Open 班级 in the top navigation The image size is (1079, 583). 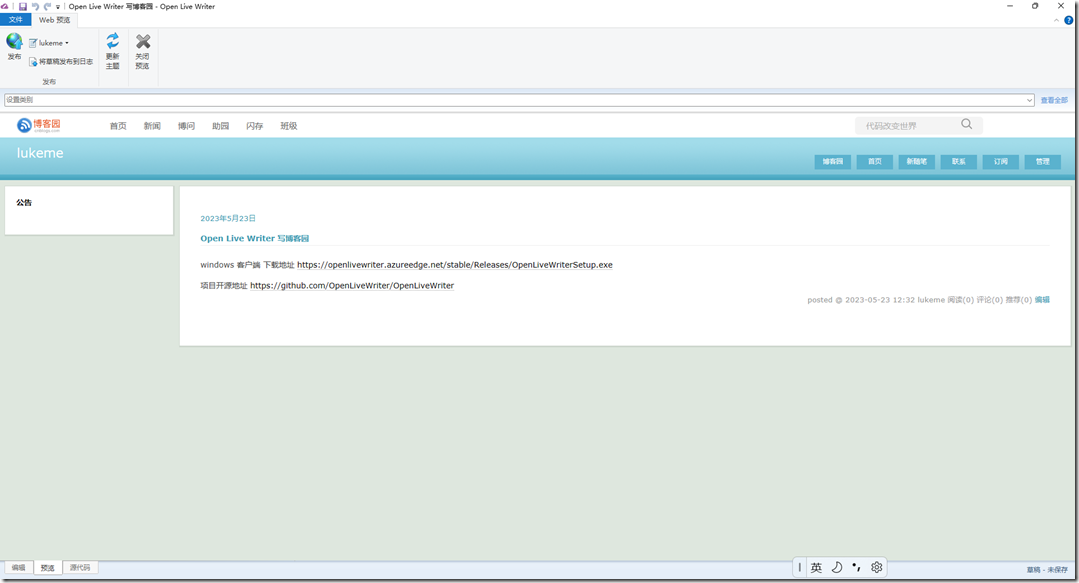[x=289, y=126]
